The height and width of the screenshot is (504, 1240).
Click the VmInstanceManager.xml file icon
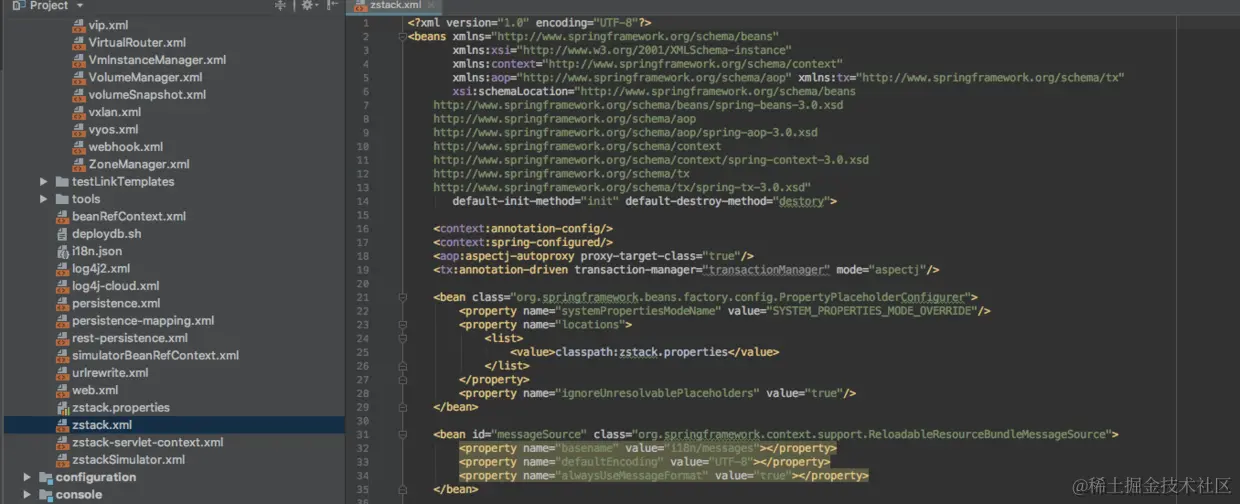click(x=79, y=60)
